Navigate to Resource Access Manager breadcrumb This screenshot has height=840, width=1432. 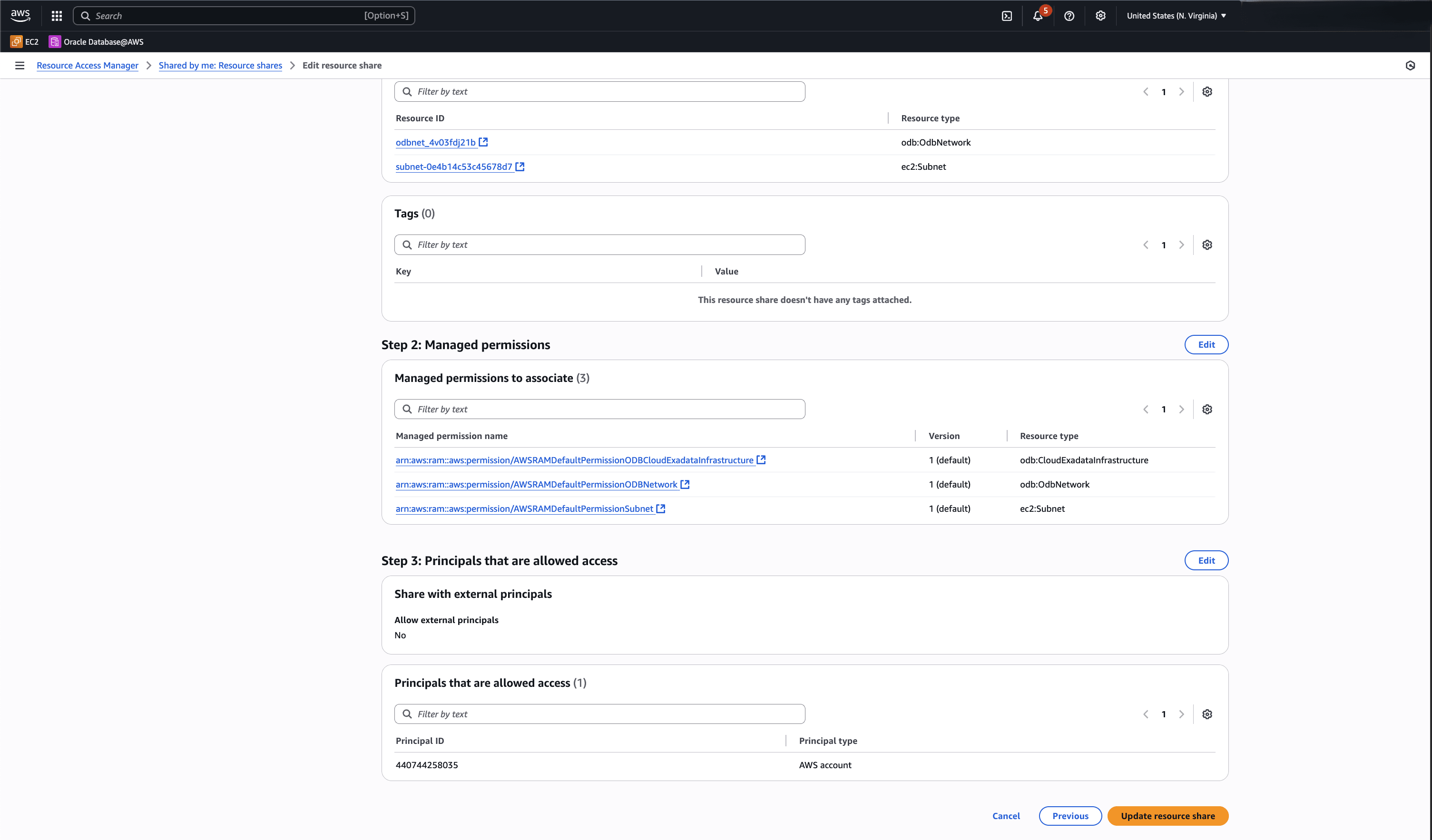pos(88,65)
